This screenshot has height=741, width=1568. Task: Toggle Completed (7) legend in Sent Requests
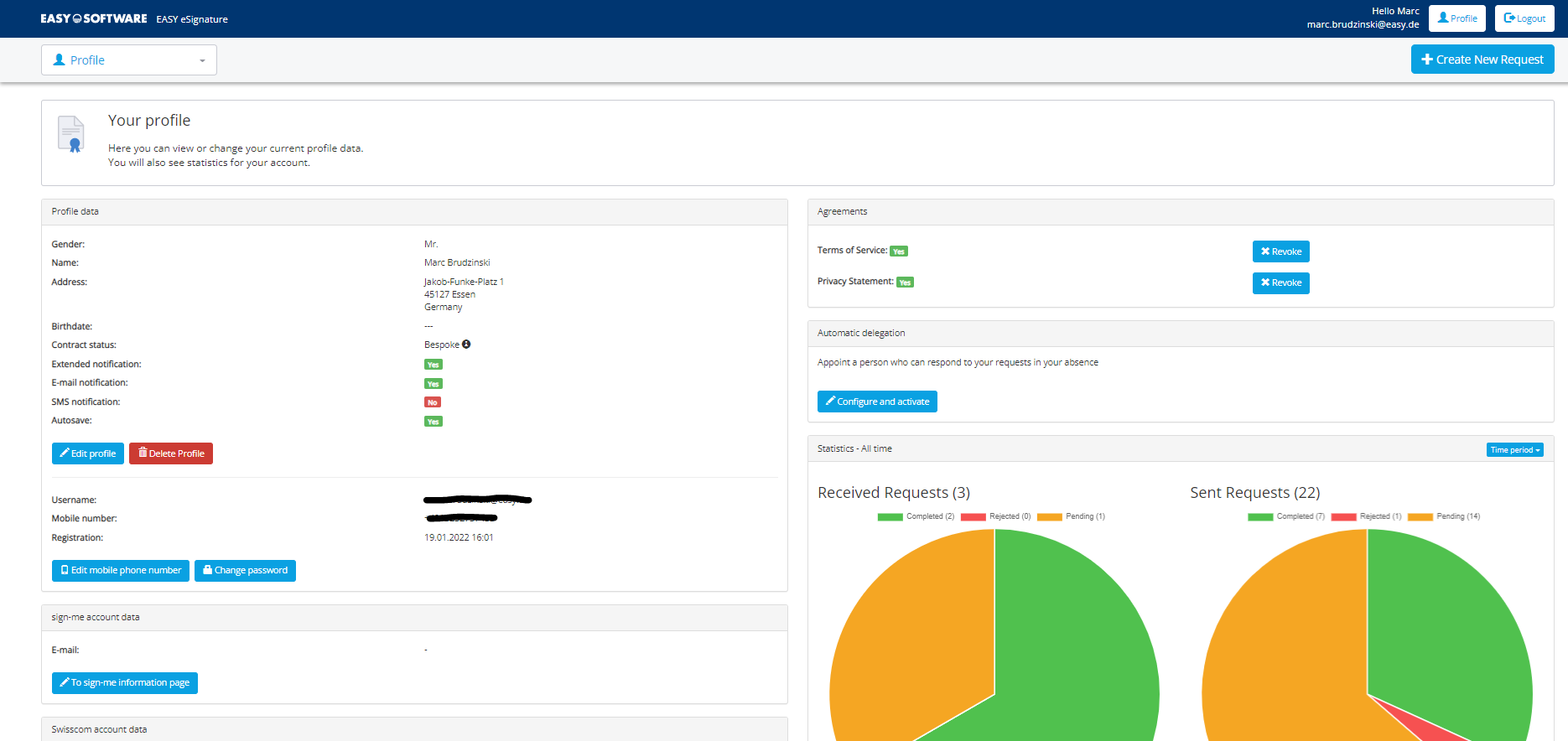click(1286, 516)
